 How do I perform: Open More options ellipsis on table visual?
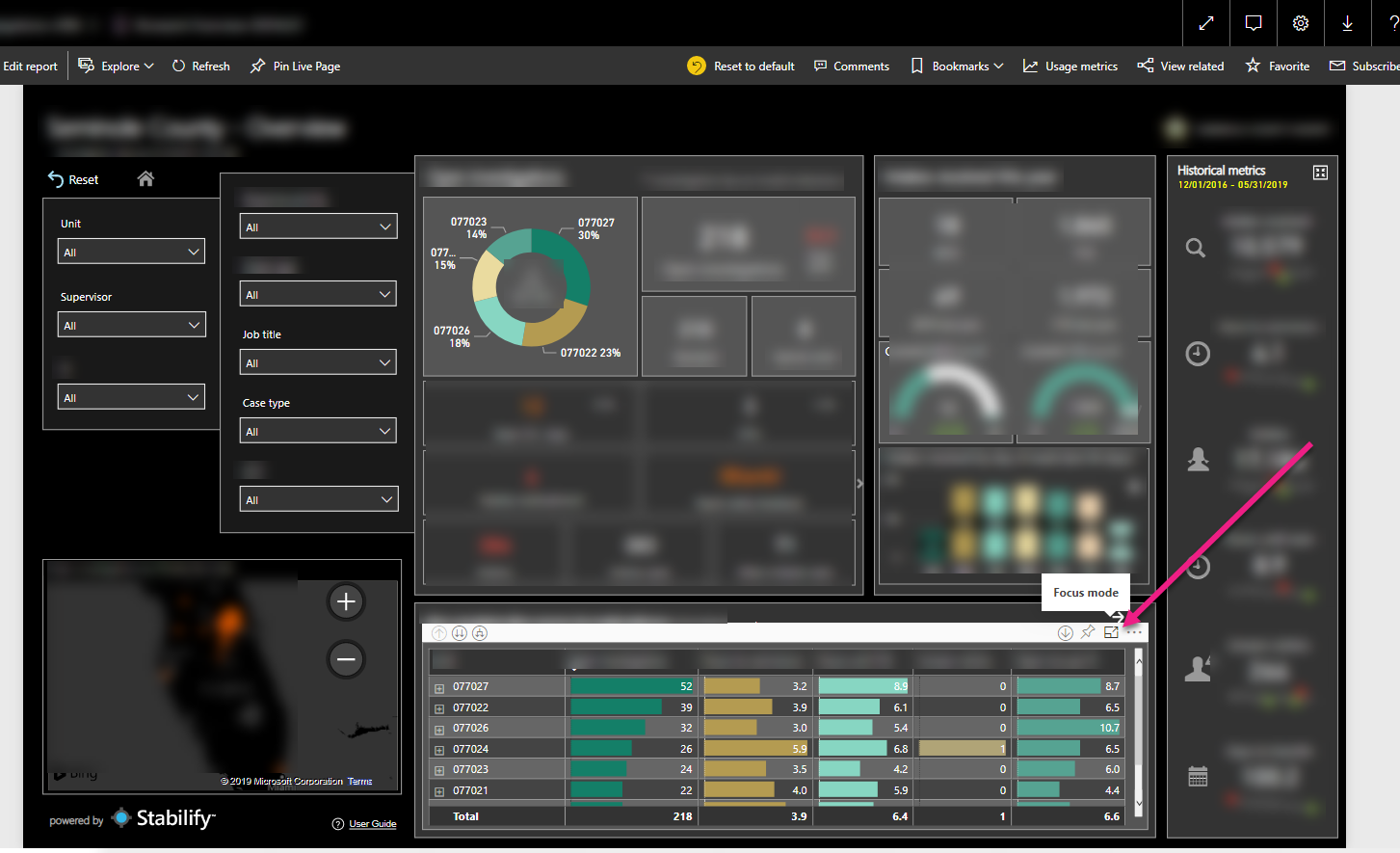coord(1134,632)
